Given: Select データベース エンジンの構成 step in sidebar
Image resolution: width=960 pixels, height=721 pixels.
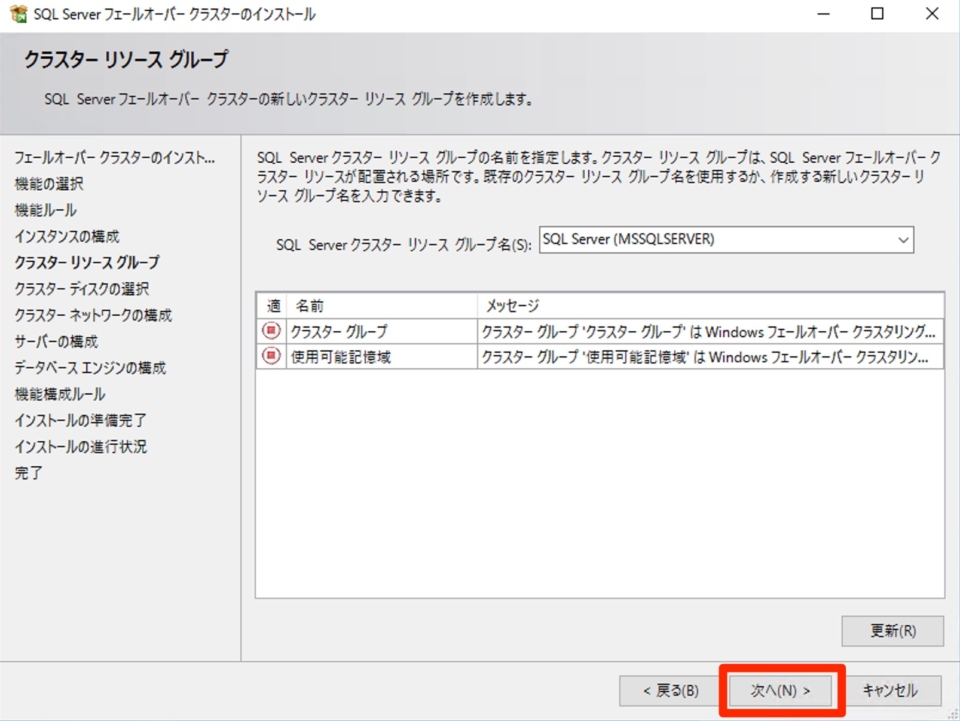Looking at the screenshot, I should [x=90, y=368].
